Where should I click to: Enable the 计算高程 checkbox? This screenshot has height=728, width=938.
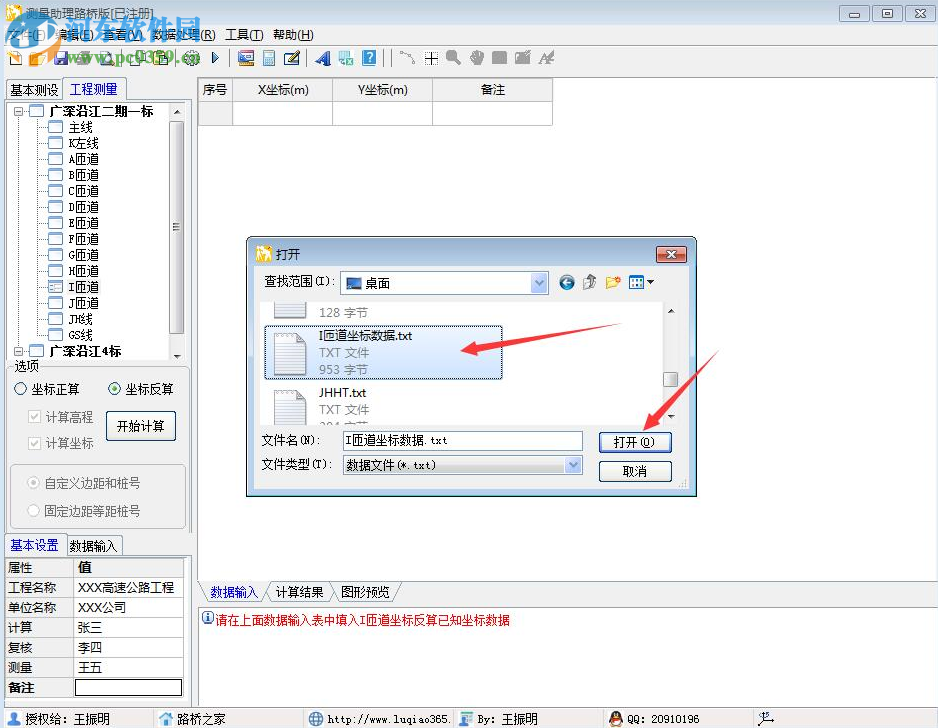coord(35,417)
